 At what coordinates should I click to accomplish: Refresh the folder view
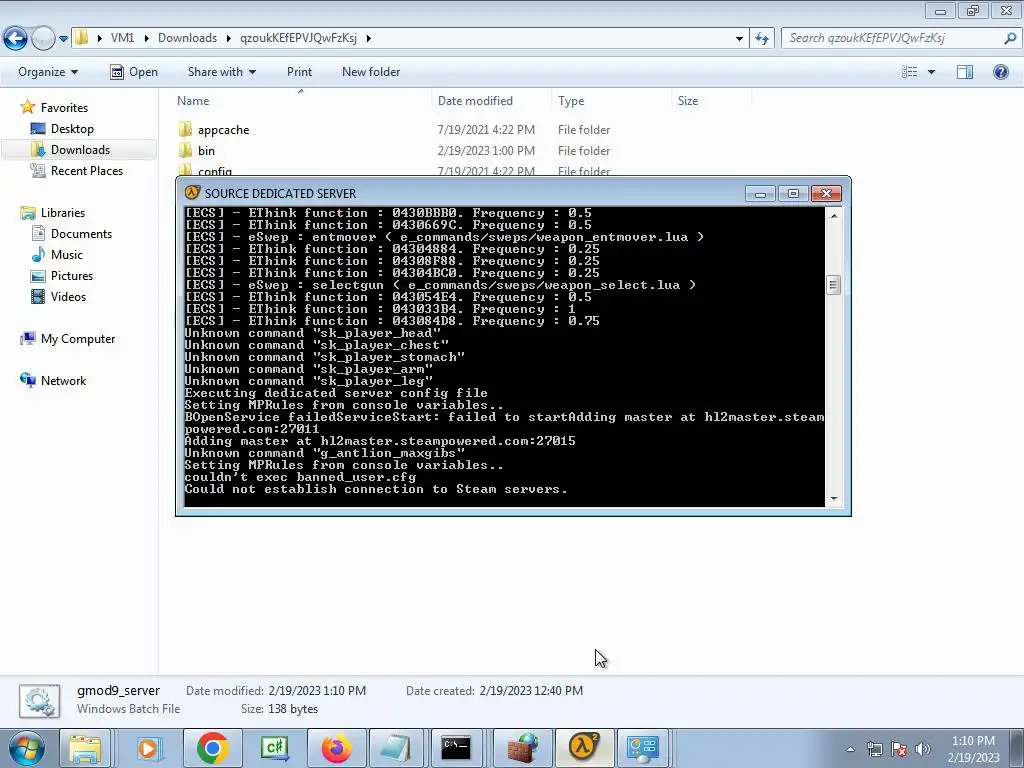click(761, 39)
